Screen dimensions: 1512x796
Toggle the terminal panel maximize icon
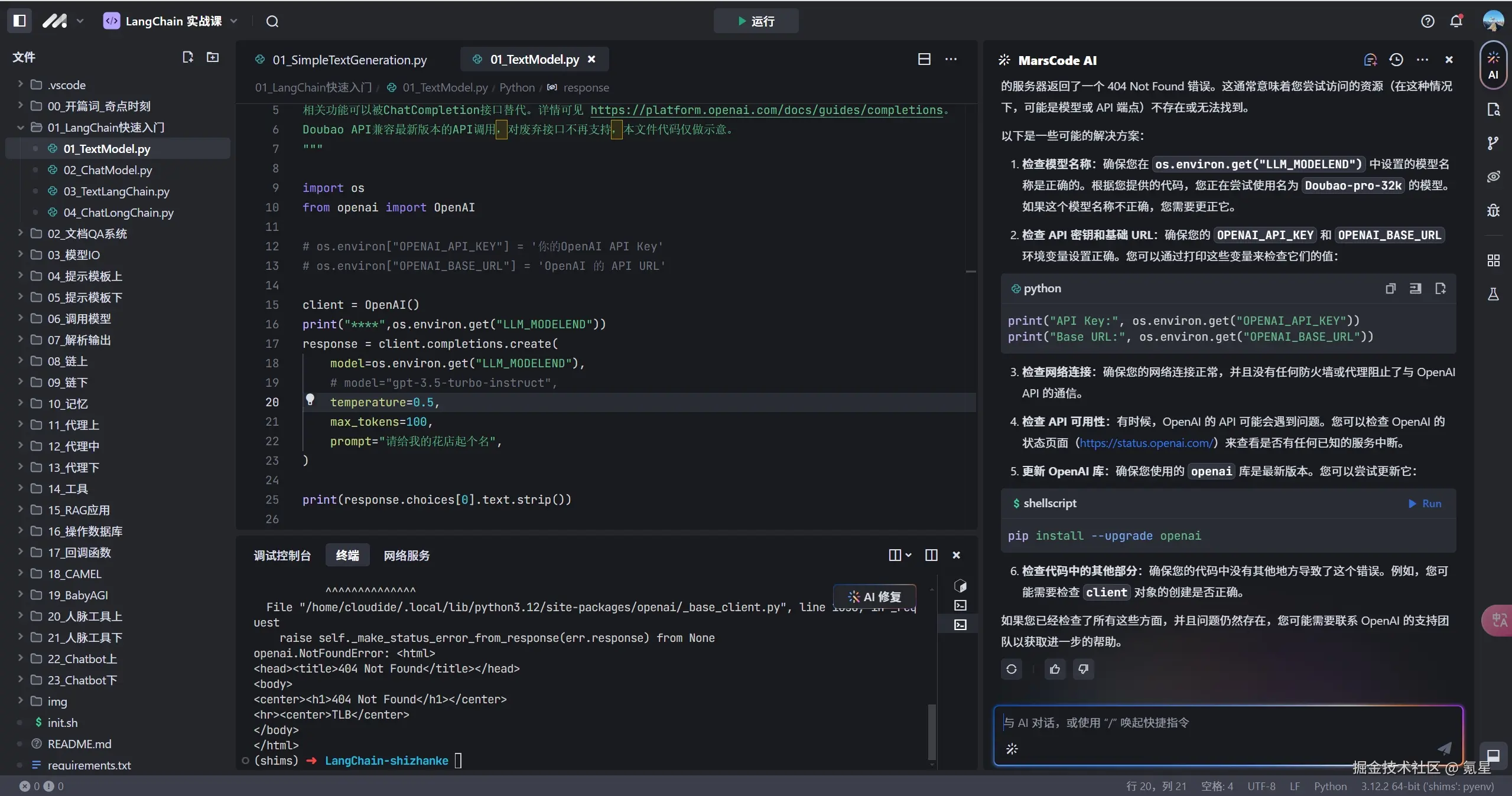tap(931, 555)
